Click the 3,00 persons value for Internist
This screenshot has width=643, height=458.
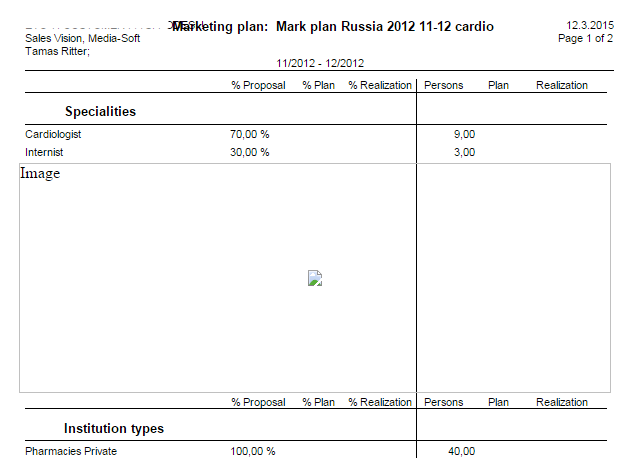point(464,152)
